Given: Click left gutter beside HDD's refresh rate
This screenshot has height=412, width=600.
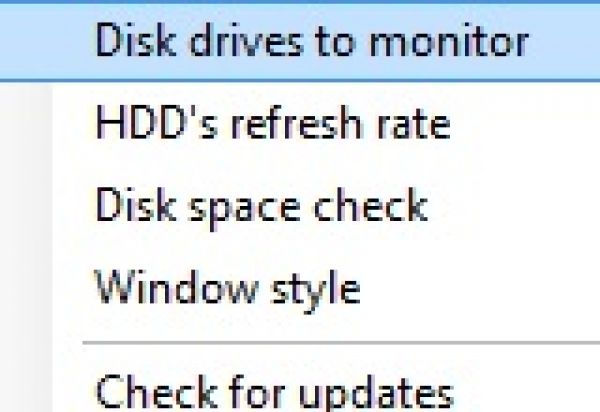Looking at the screenshot, I should pyautogui.click(x=25, y=124).
